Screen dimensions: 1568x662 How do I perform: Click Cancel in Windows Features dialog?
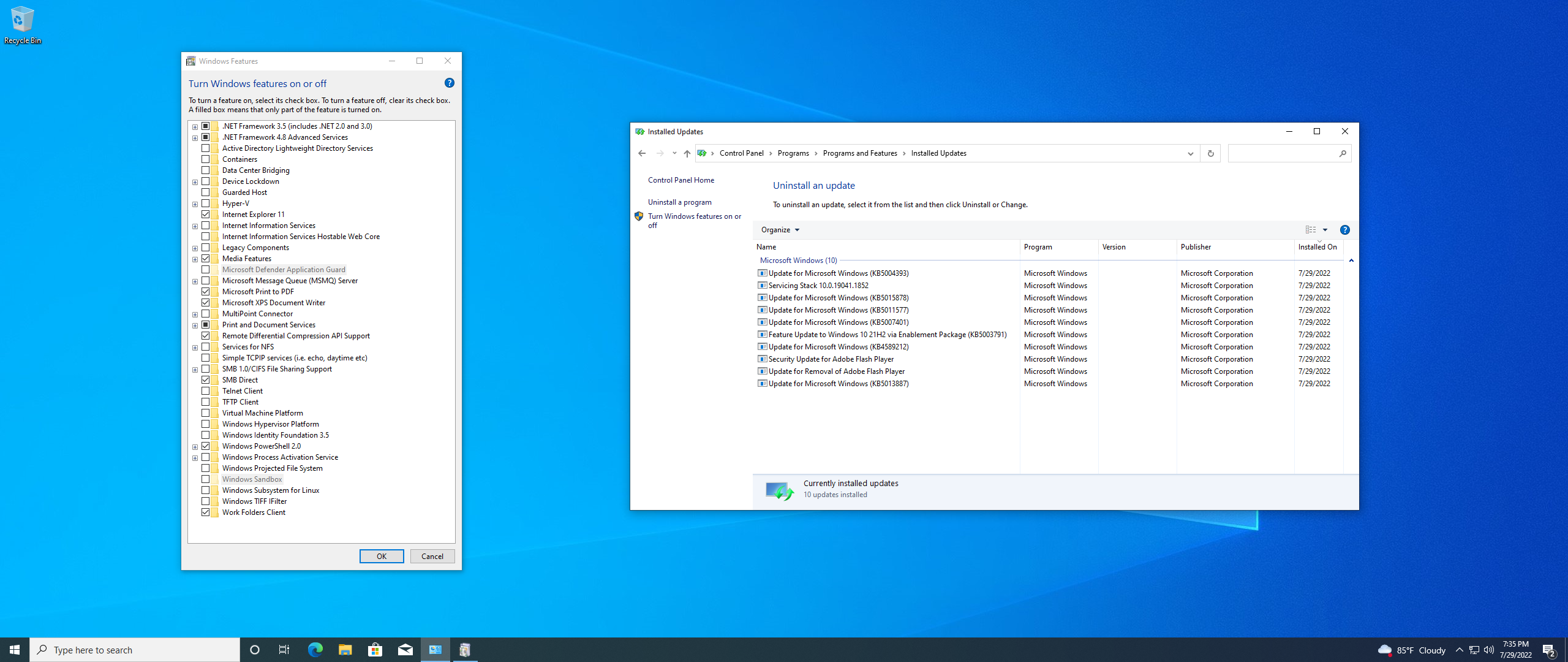point(432,557)
